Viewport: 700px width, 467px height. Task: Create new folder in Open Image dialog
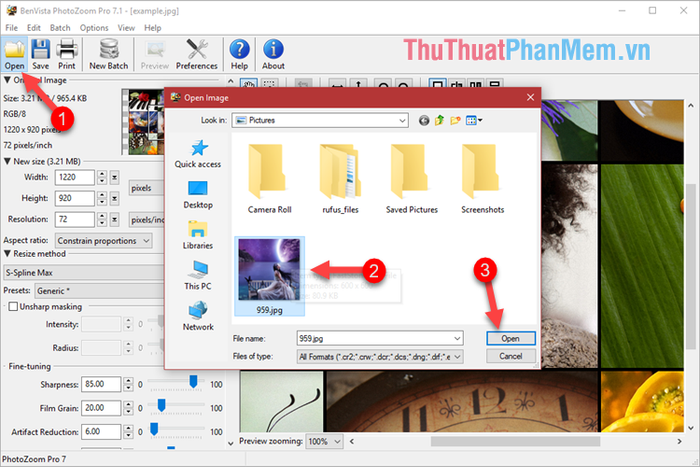click(455, 120)
